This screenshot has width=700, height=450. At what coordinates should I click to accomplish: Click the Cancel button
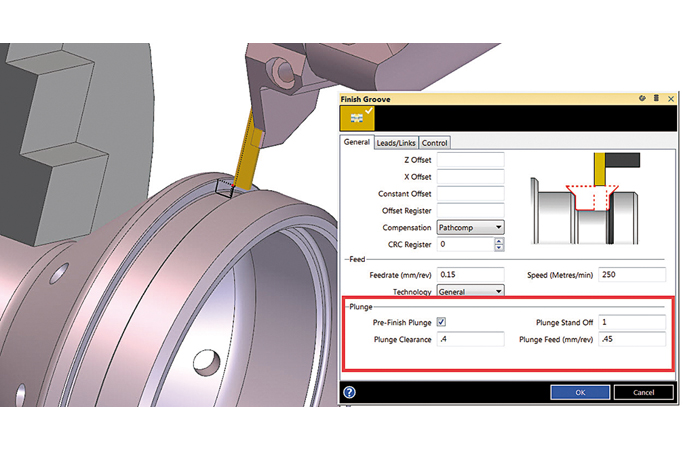pyautogui.click(x=643, y=392)
